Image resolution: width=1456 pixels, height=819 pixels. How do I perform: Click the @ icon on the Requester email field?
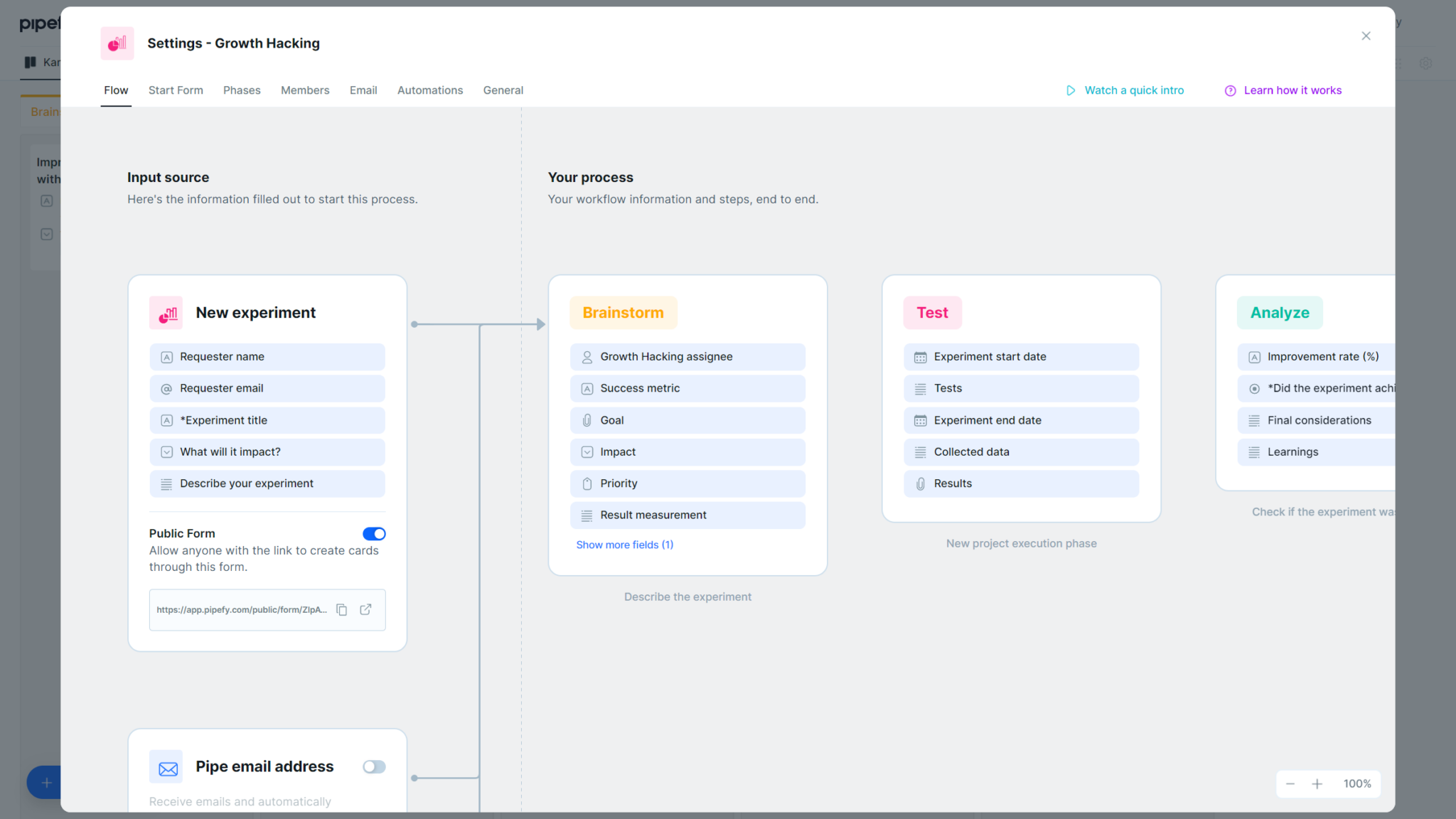[166, 387]
